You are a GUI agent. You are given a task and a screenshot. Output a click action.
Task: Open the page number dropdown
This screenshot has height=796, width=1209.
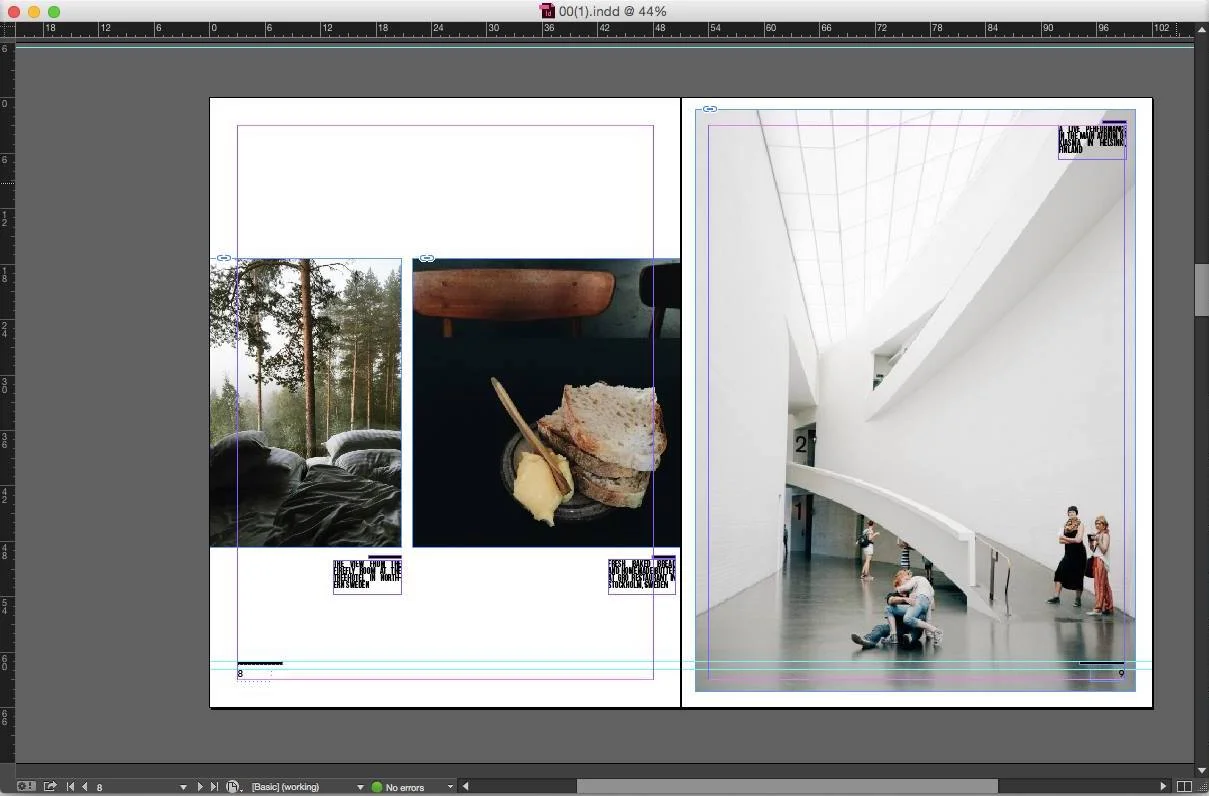pyautogui.click(x=183, y=787)
